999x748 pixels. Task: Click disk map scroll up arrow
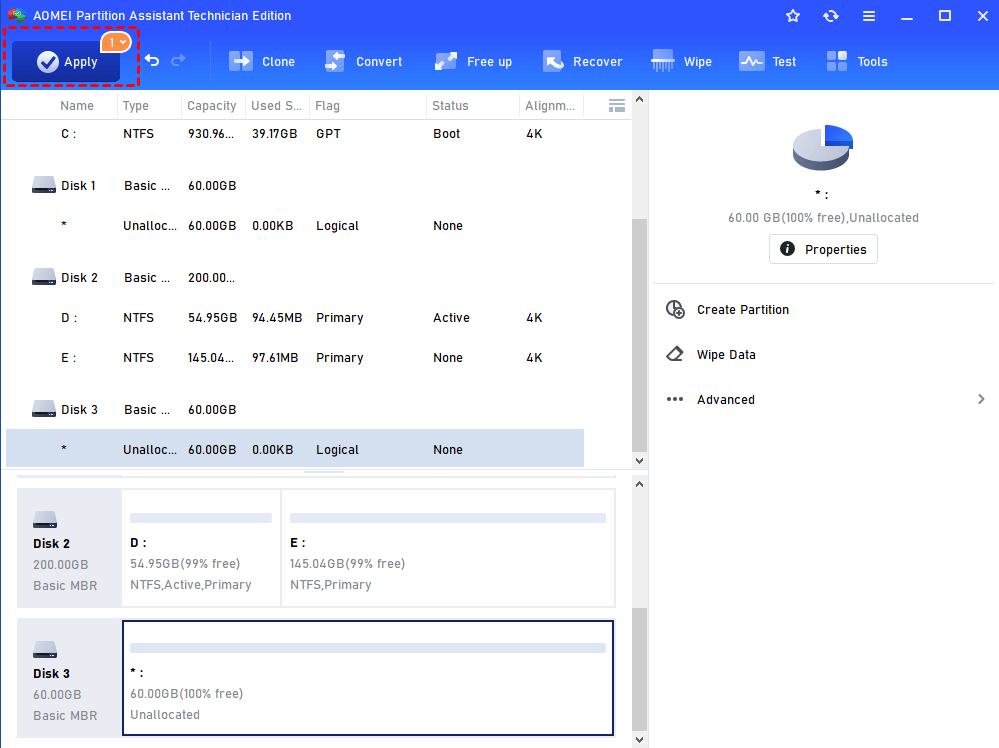tap(640, 484)
